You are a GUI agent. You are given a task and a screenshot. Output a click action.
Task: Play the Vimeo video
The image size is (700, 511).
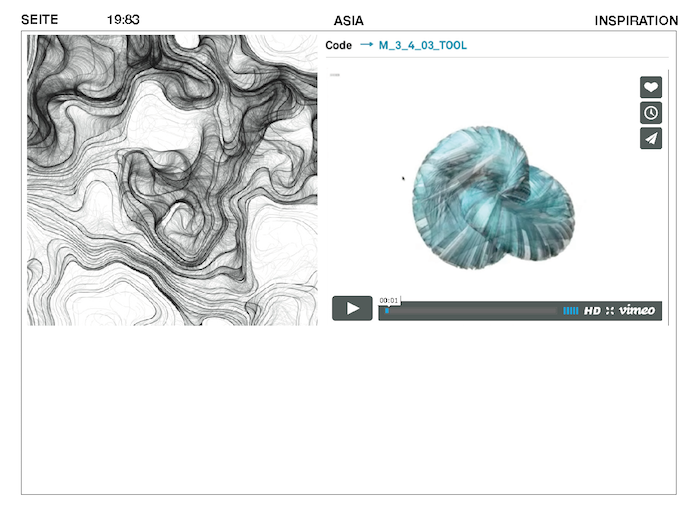pyautogui.click(x=352, y=308)
